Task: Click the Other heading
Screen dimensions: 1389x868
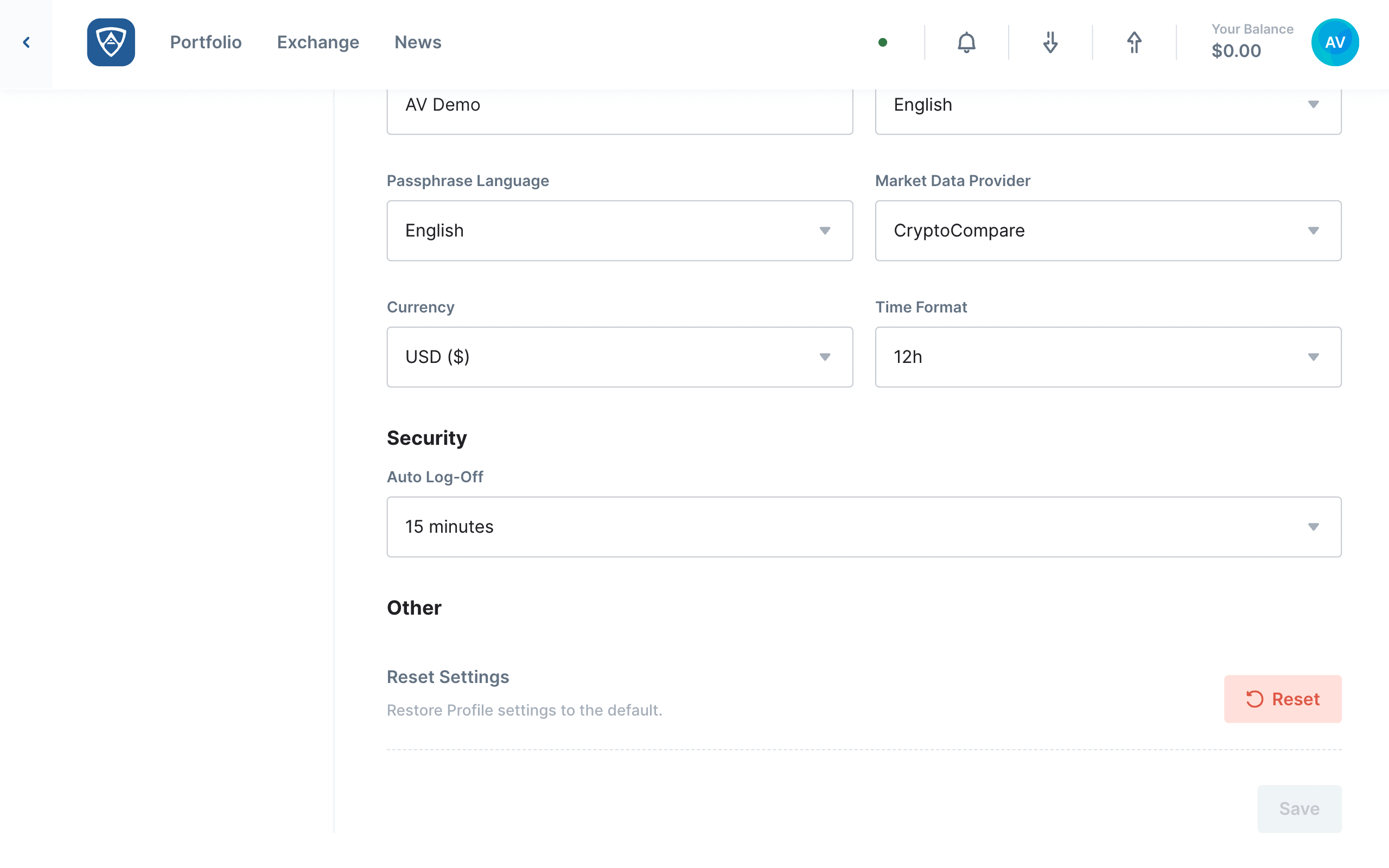Action: pyautogui.click(x=414, y=608)
